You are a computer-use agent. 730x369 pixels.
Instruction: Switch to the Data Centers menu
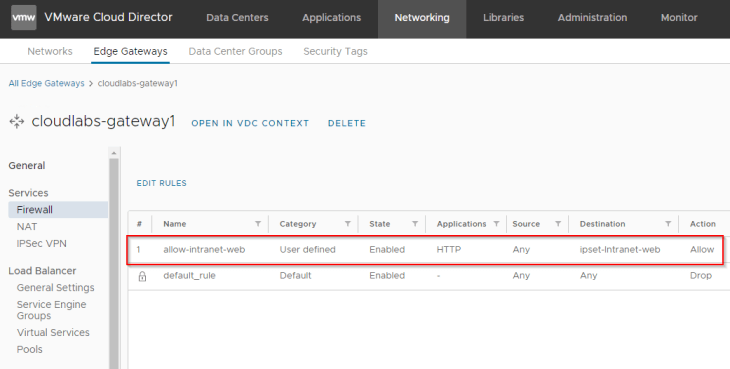pyautogui.click(x=237, y=18)
